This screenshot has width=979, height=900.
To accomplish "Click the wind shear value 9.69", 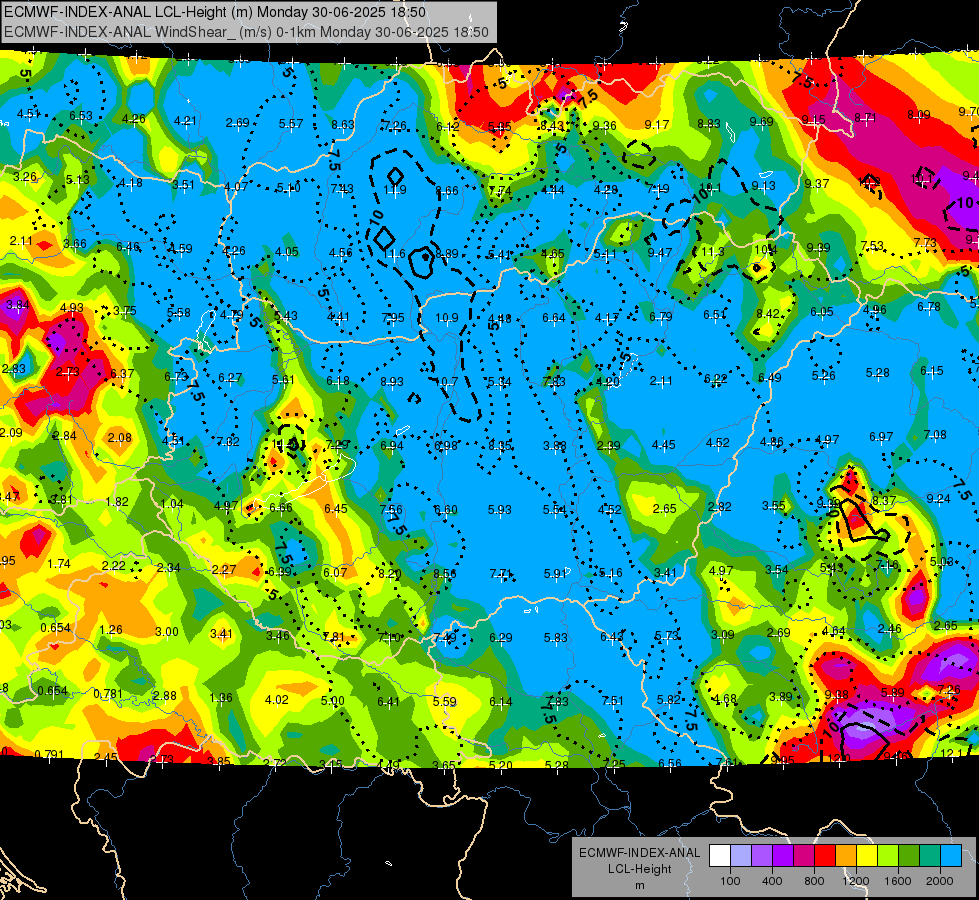I will [x=762, y=122].
